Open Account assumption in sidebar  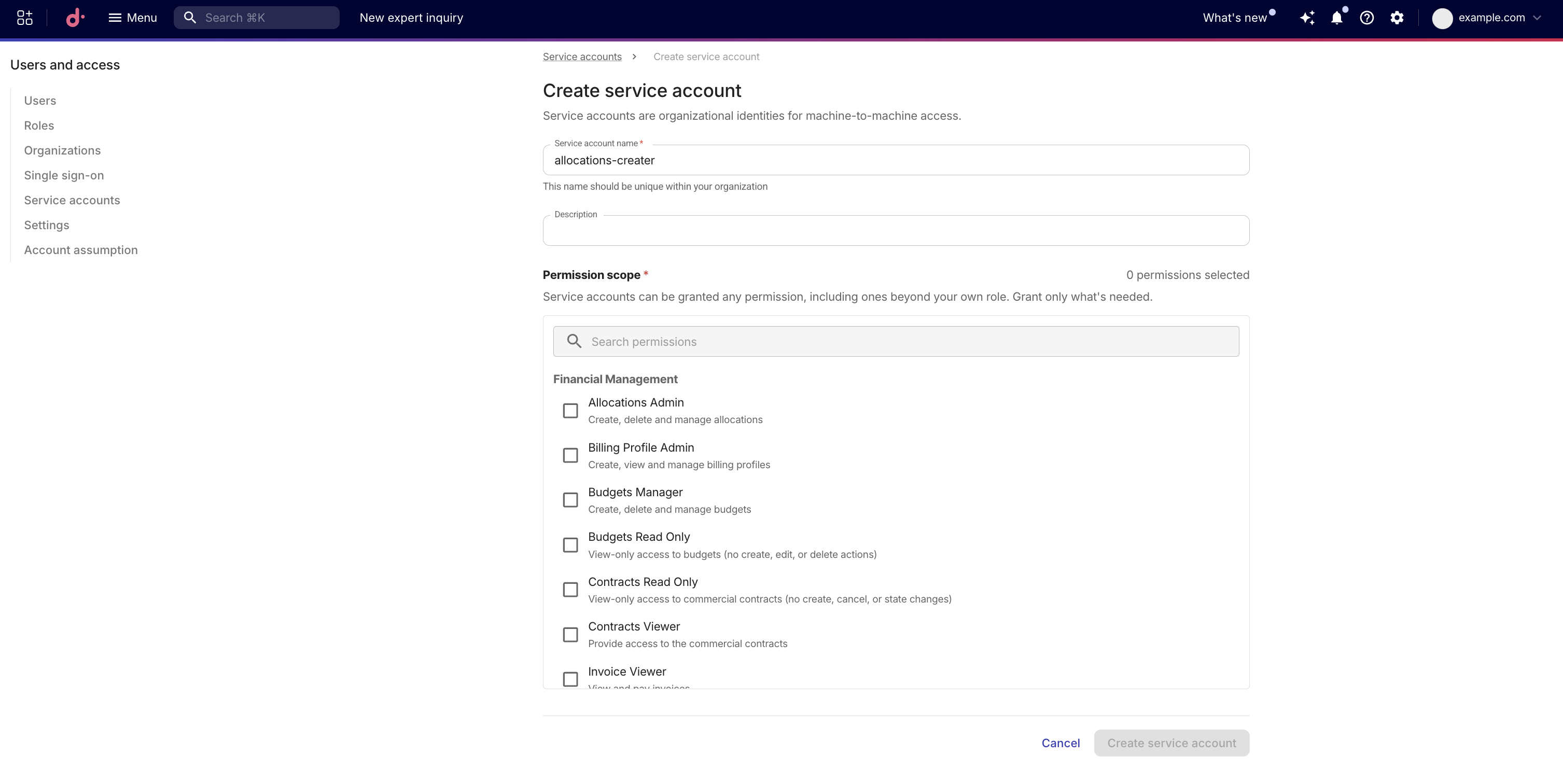(81, 250)
